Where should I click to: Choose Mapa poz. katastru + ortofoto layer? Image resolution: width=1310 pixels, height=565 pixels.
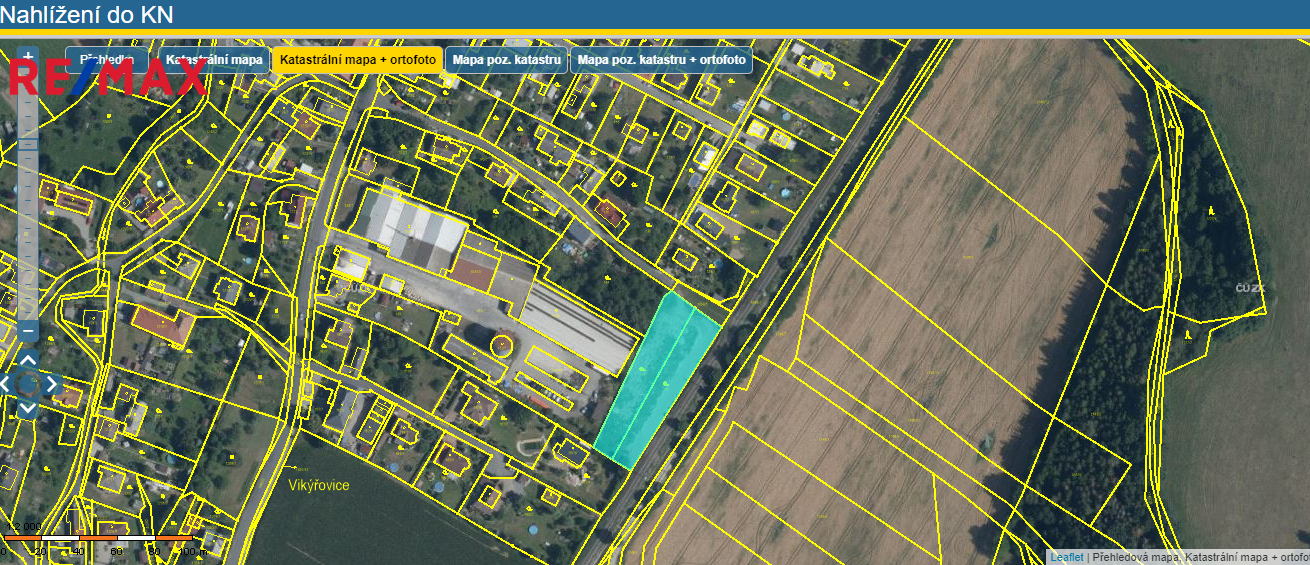[662, 60]
